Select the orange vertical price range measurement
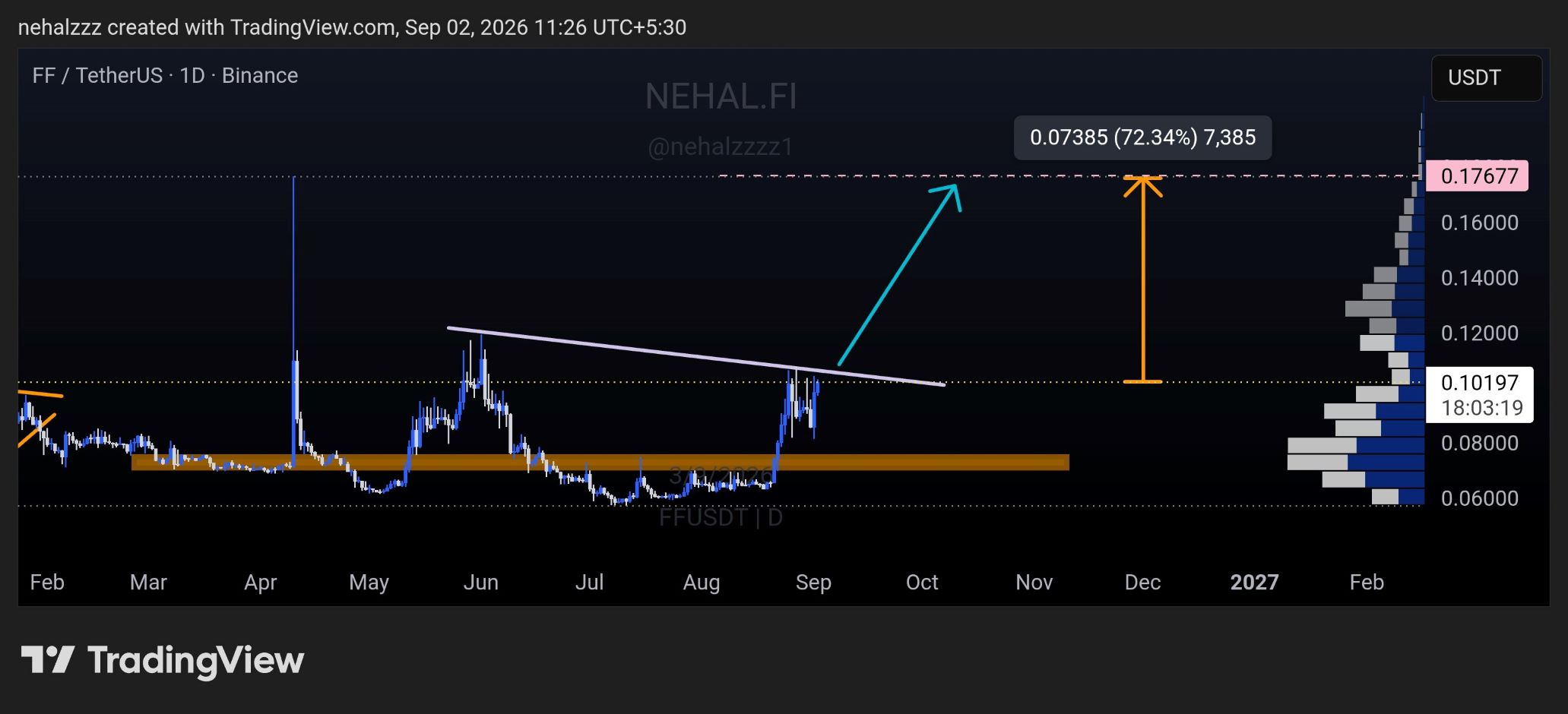Screen dimensions: 1568x714 [1143, 279]
